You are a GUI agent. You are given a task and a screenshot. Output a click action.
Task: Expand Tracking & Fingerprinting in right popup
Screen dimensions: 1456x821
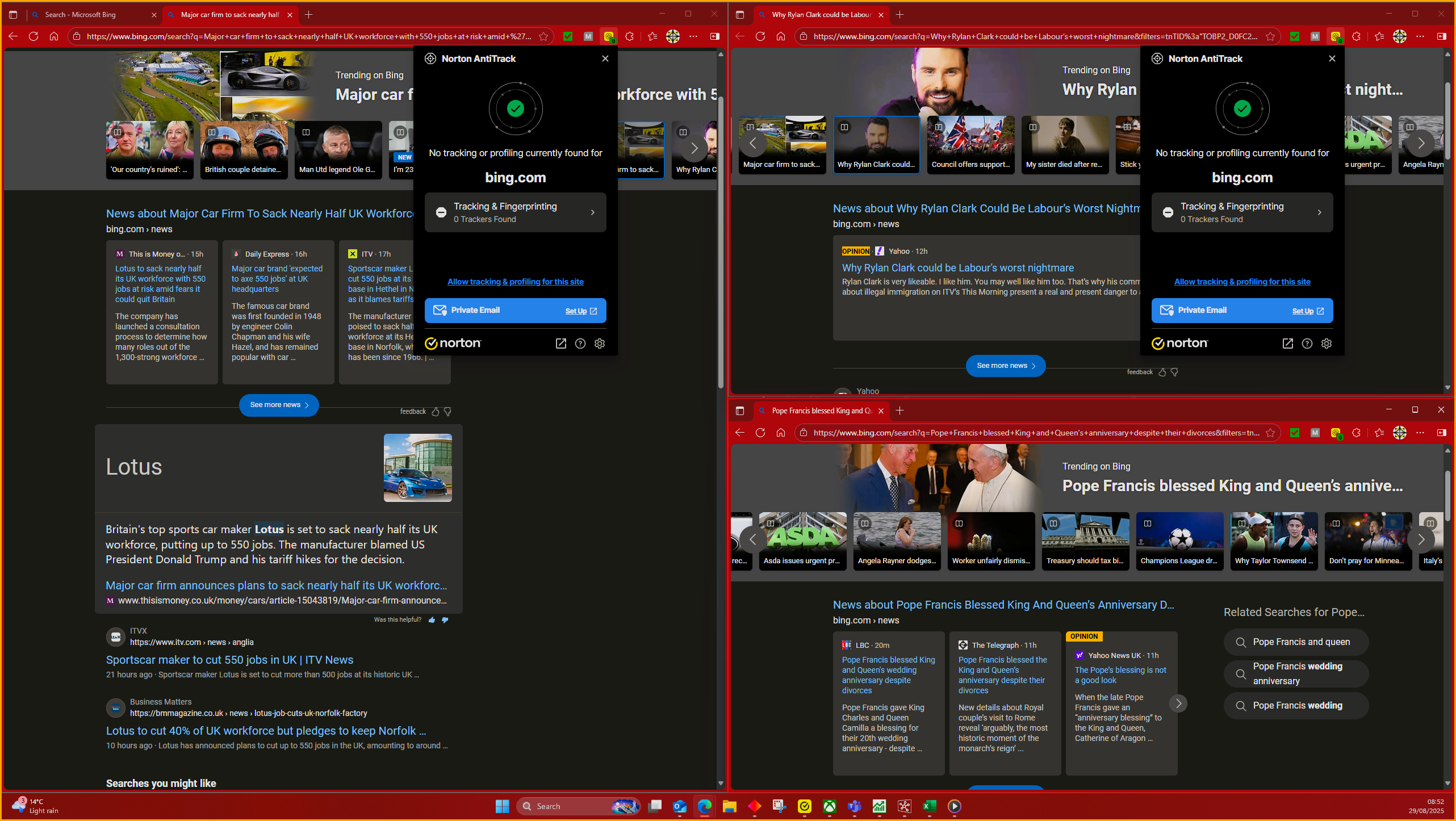pos(1242,212)
